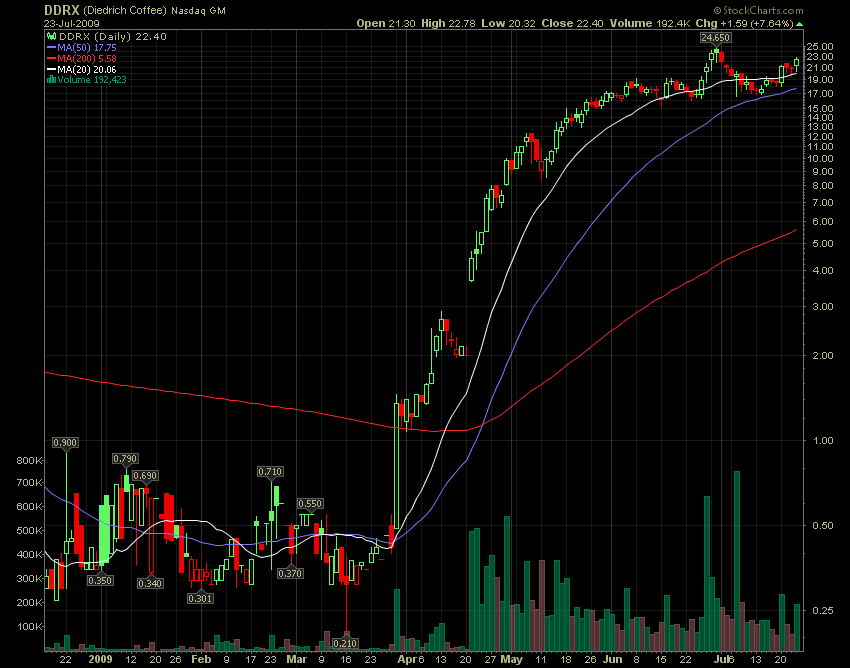Click the 1.00 price axis label

point(823,441)
